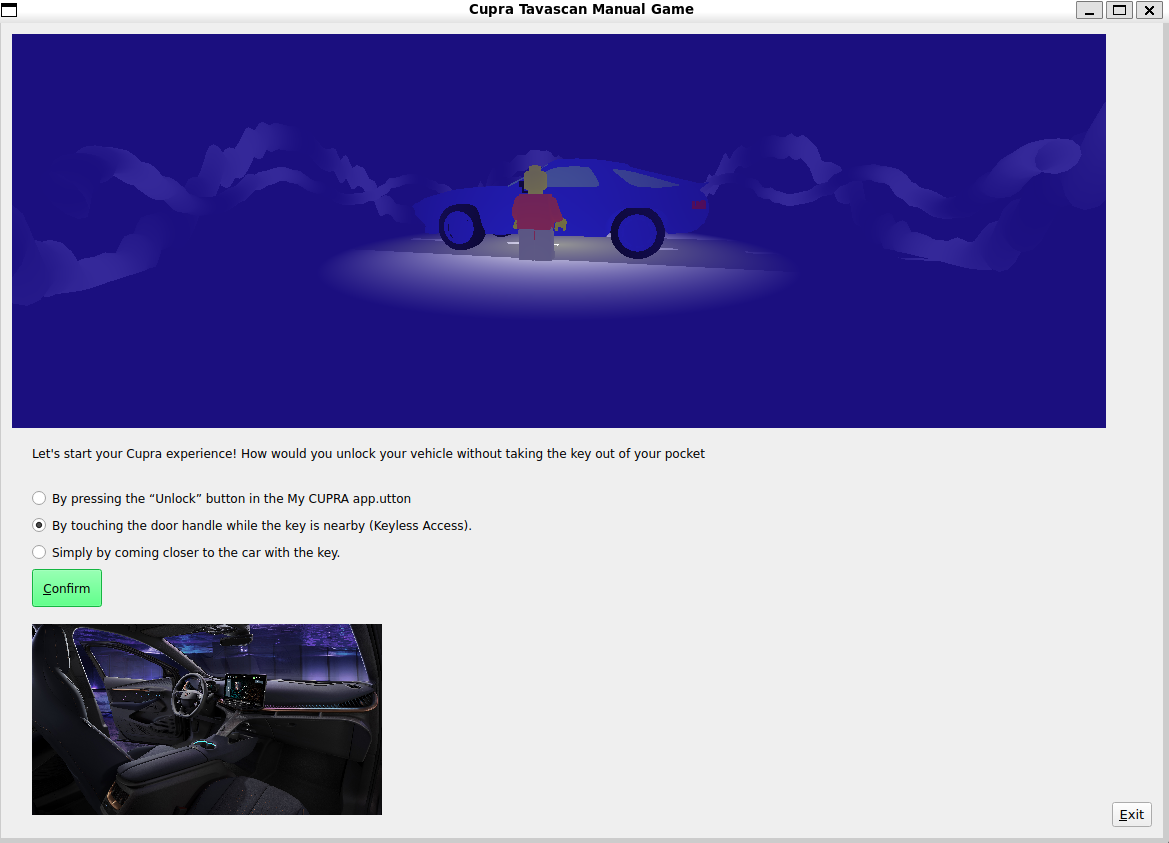Confirm the selected answer
This screenshot has height=843, width=1169.
(x=66, y=588)
